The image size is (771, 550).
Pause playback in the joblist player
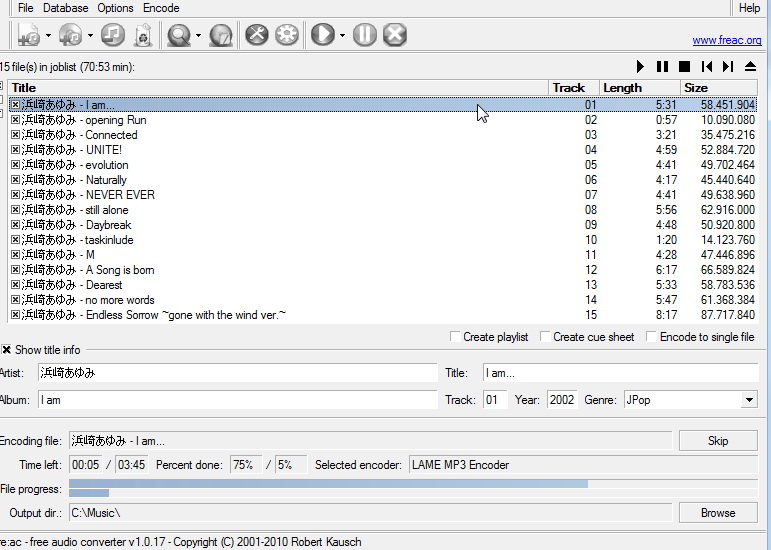tap(662, 66)
